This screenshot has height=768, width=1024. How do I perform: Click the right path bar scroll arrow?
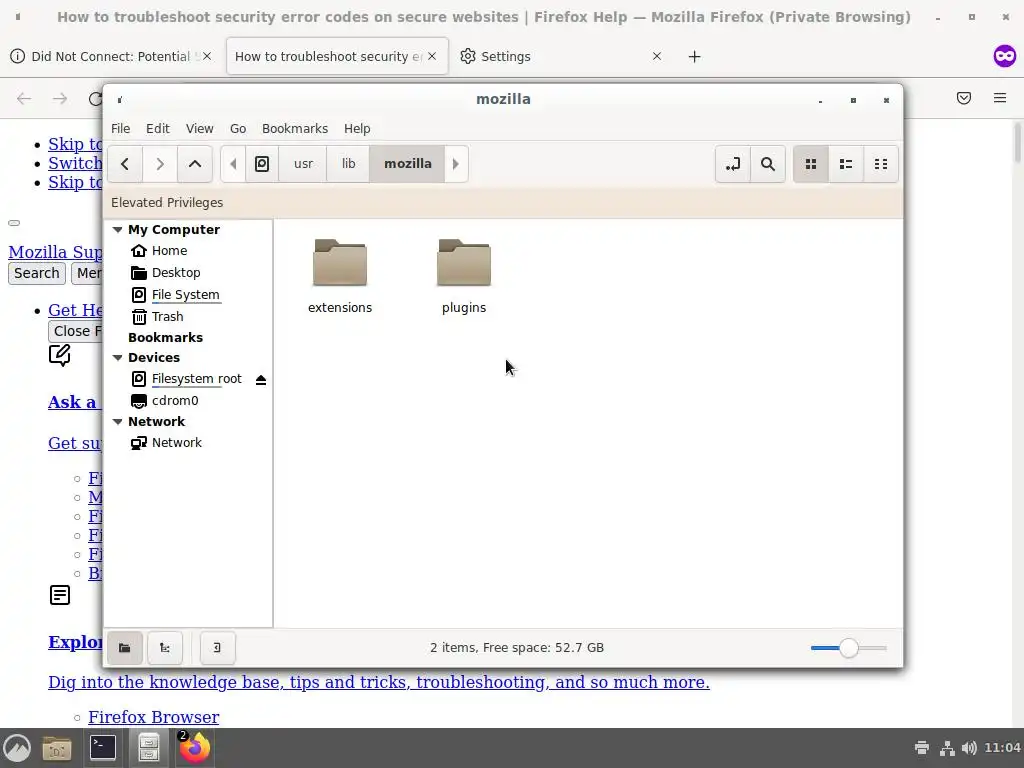pos(456,164)
